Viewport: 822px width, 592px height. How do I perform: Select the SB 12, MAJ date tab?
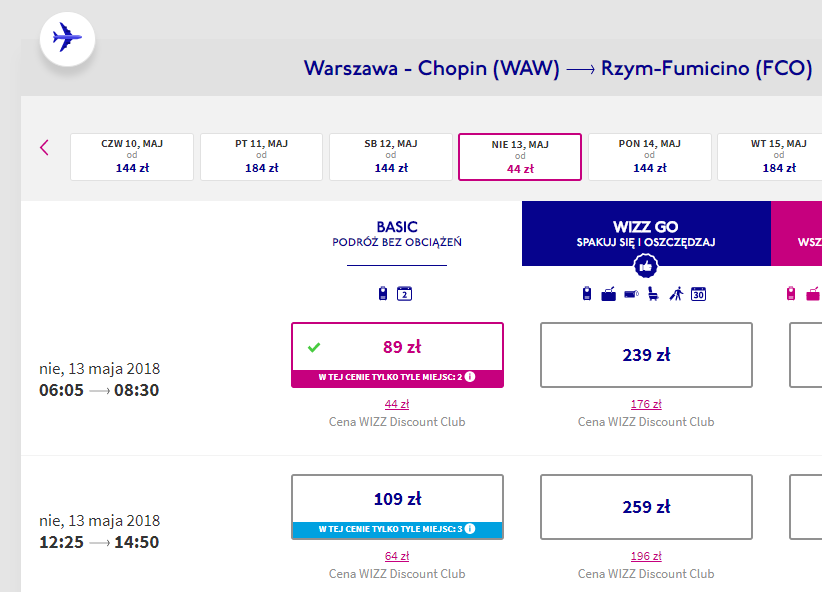[x=391, y=157]
